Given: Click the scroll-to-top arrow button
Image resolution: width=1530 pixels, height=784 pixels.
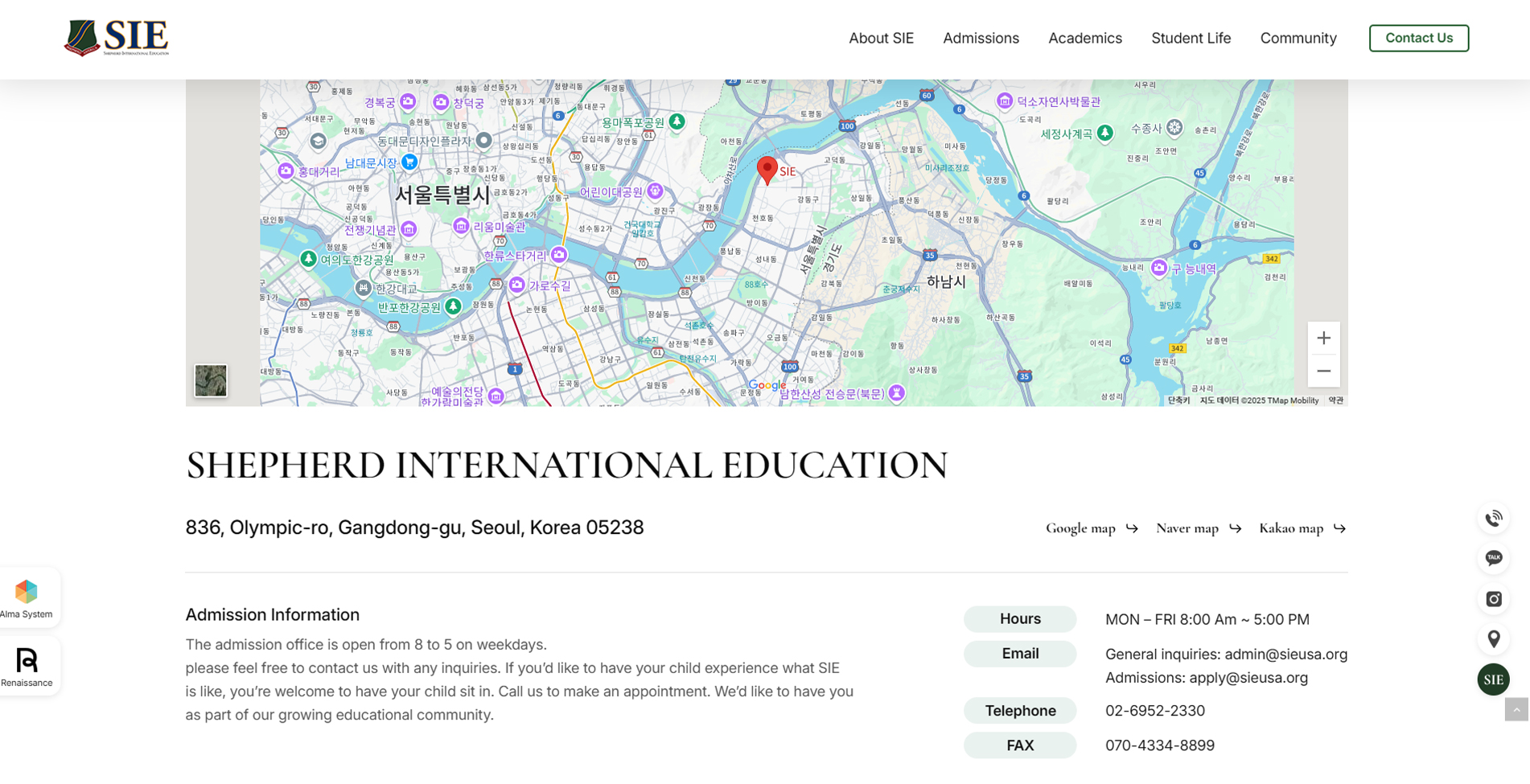Looking at the screenshot, I should (1516, 710).
